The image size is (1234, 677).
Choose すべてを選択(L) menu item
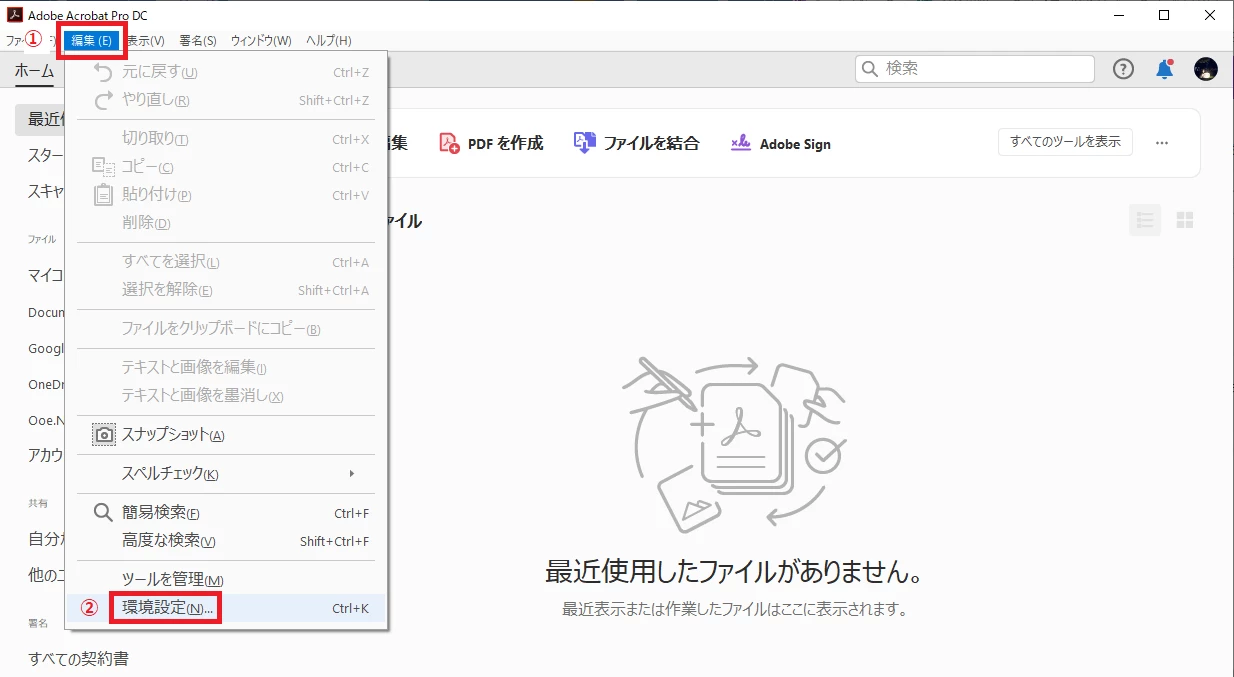pos(225,262)
